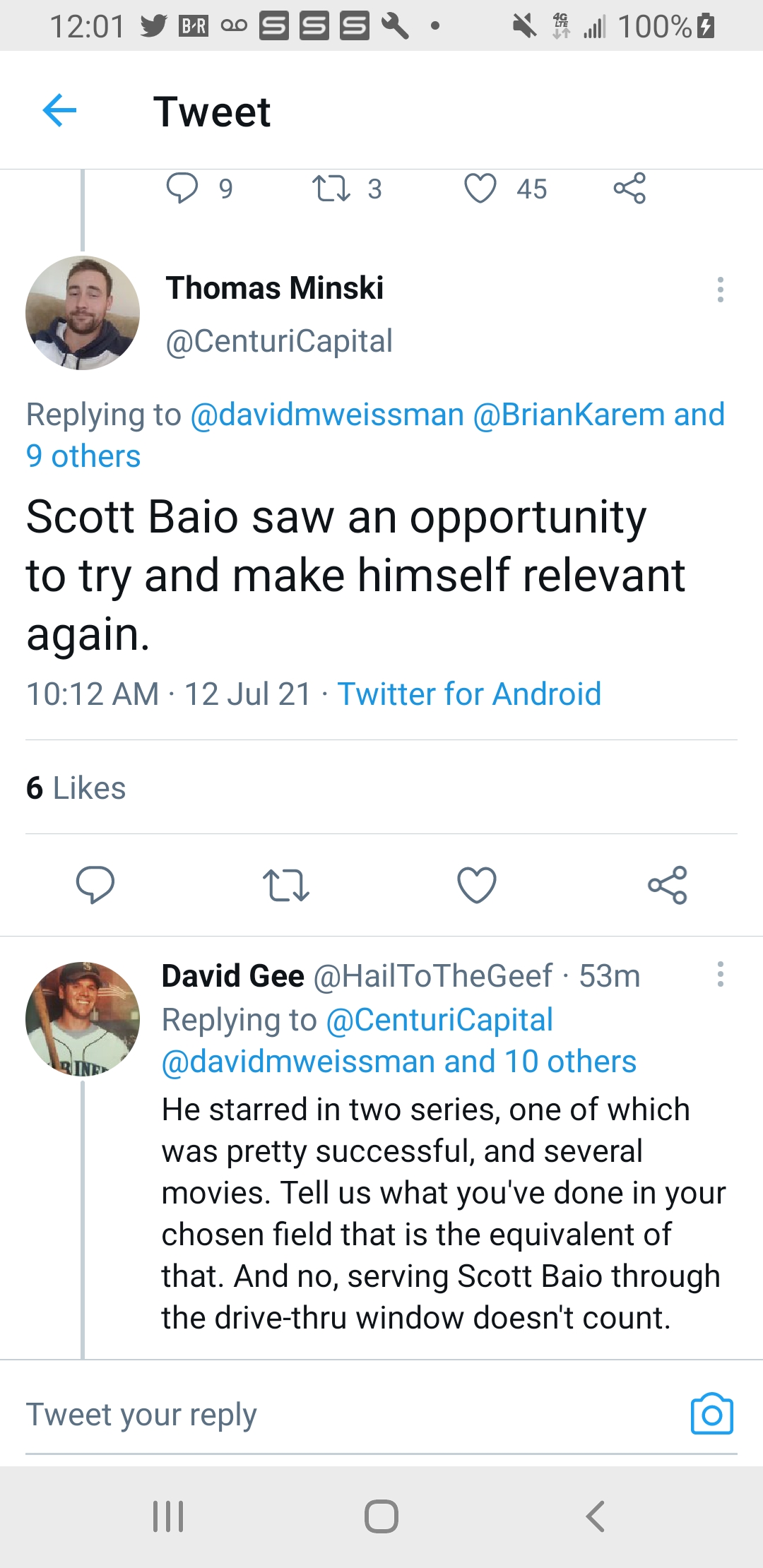Like the parent tweet with 45 likes
This screenshot has width=763, height=1568.
(480, 189)
